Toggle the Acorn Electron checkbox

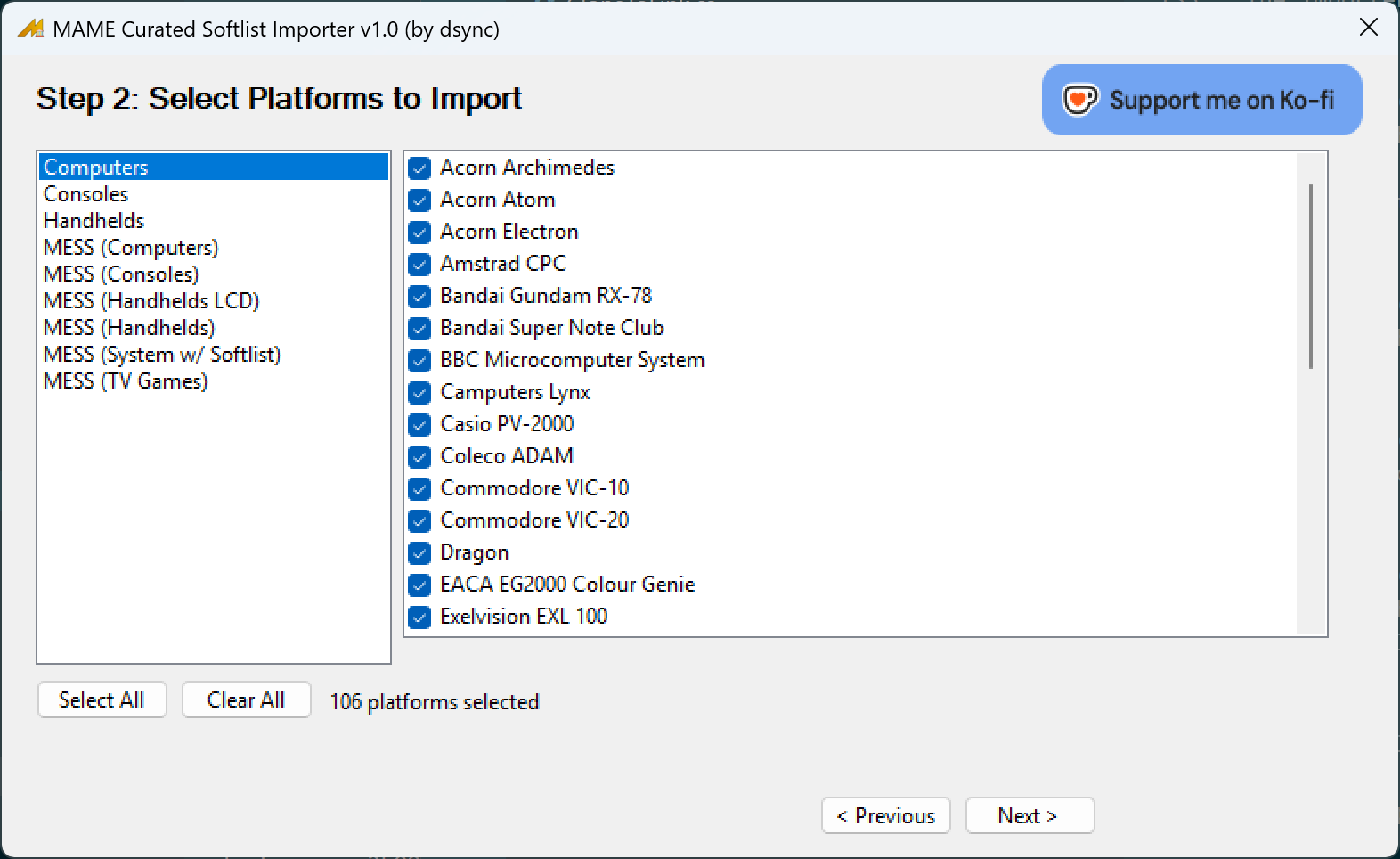pos(419,233)
